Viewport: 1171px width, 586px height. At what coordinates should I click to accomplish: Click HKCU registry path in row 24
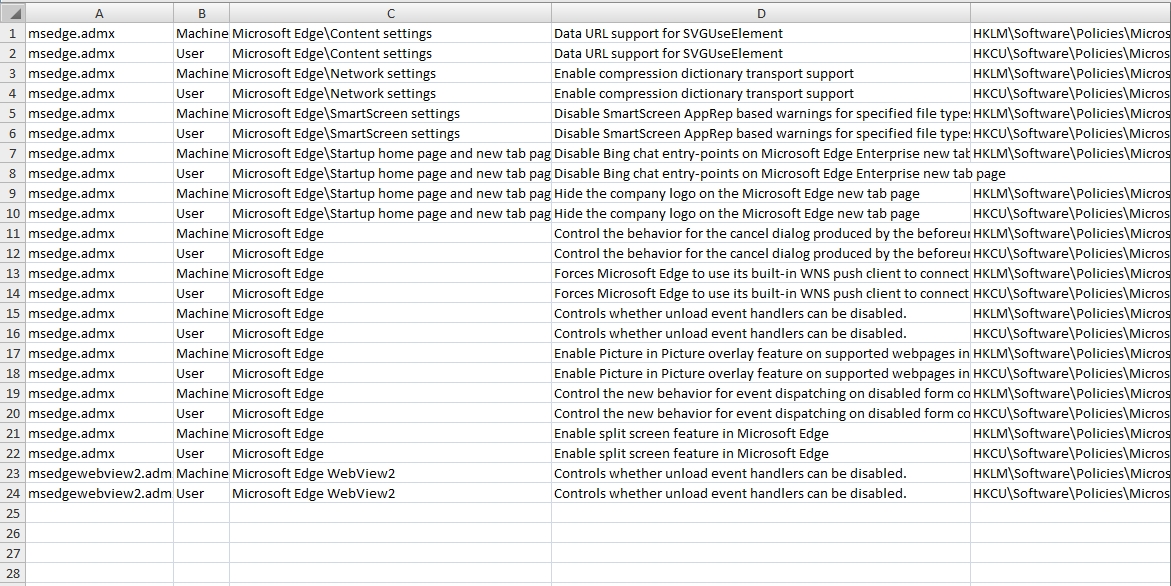(x=1071, y=493)
